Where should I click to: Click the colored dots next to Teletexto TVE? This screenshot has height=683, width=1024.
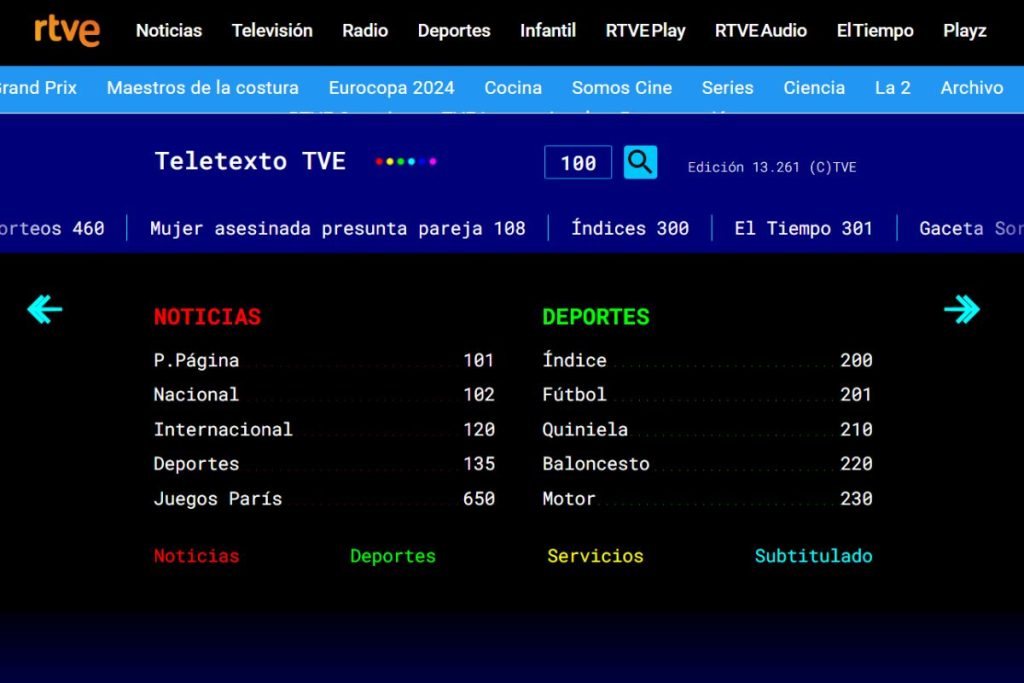click(404, 159)
